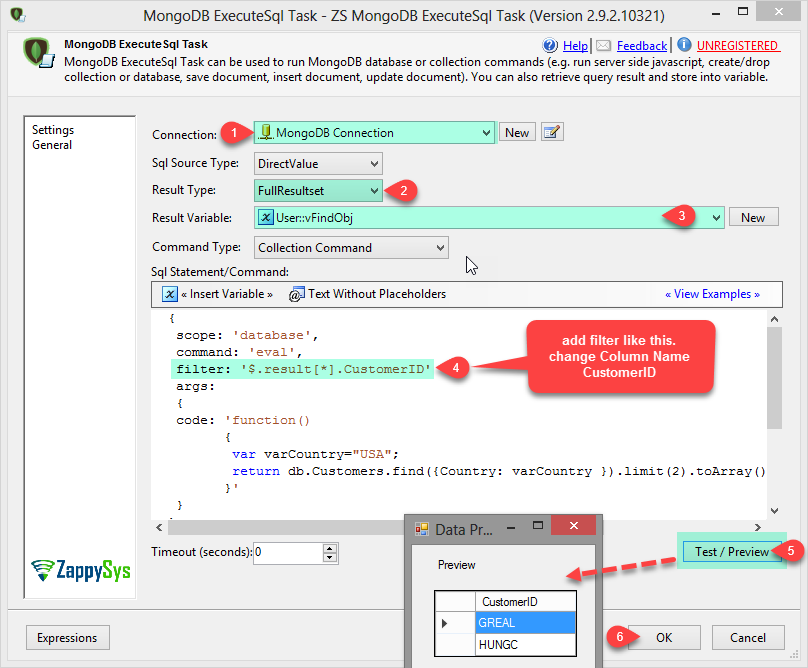The width and height of the screenshot is (808, 668).
Task: Click the blue info icon beside UNREGISTERED
Action: click(684, 45)
